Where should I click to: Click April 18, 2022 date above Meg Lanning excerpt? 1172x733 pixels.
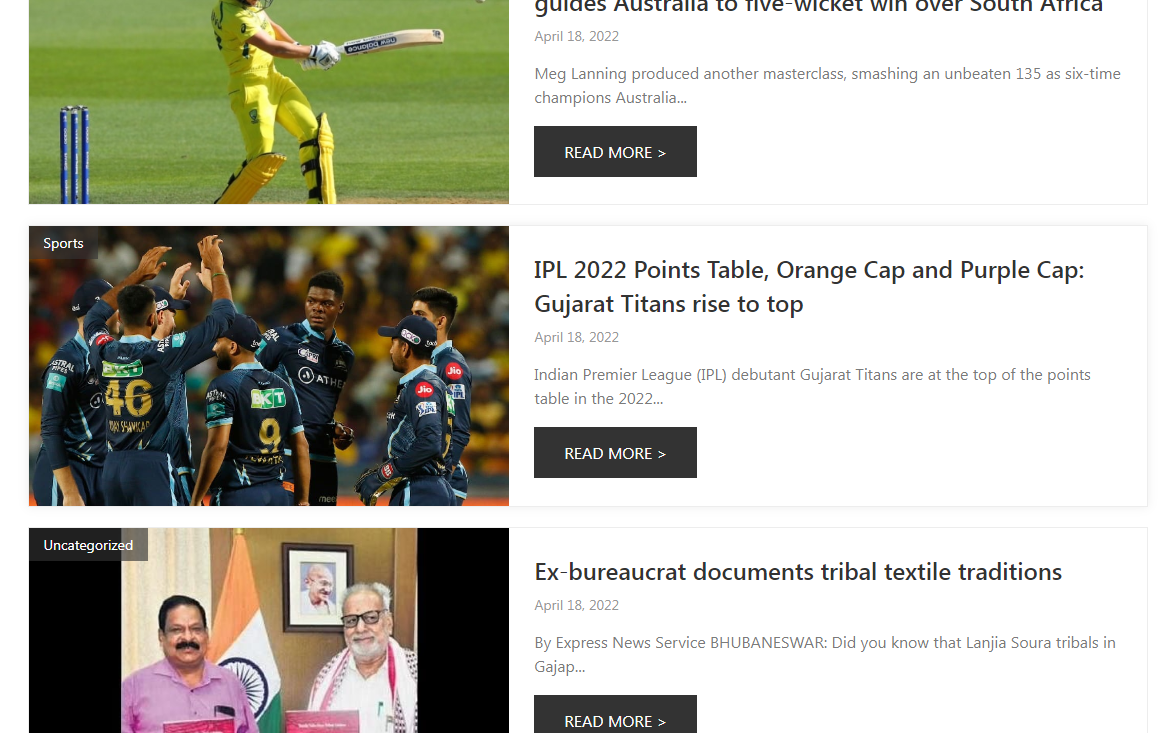576,36
